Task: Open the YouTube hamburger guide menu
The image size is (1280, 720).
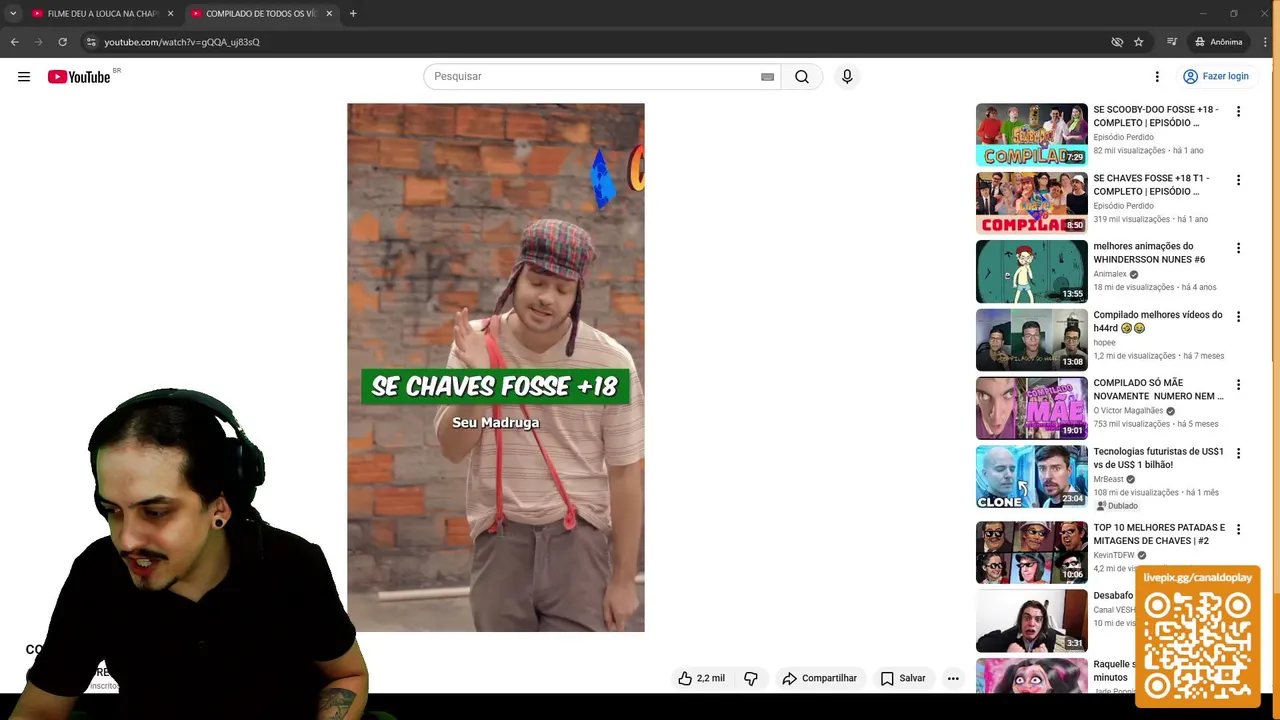Action: [24, 77]
